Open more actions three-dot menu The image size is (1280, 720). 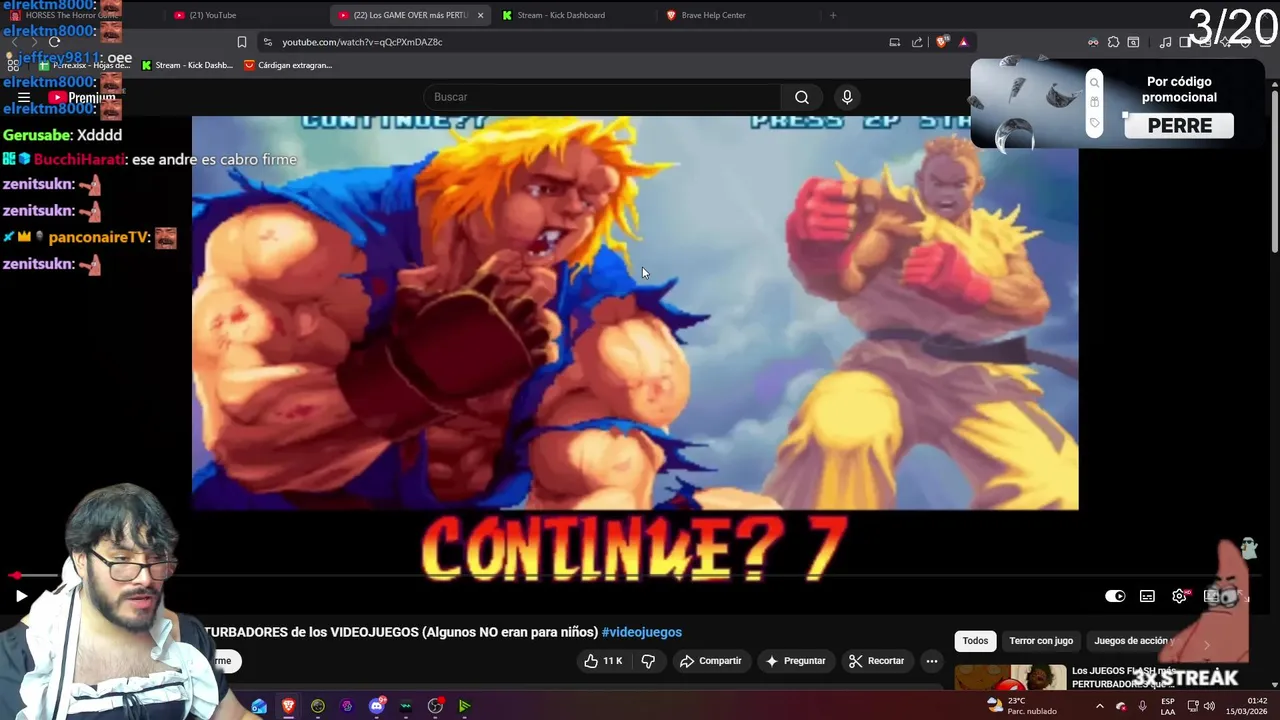(x=931, y=661)
